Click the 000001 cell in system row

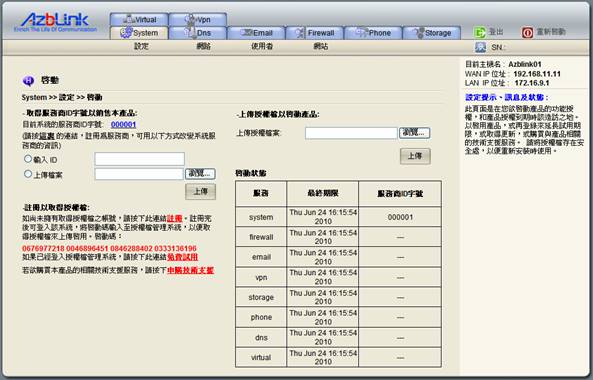click(400, 217)
